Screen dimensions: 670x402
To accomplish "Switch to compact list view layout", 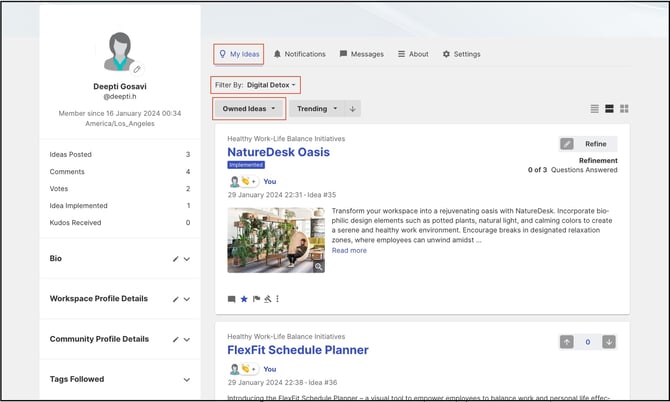I will click(x=595, y=108).
